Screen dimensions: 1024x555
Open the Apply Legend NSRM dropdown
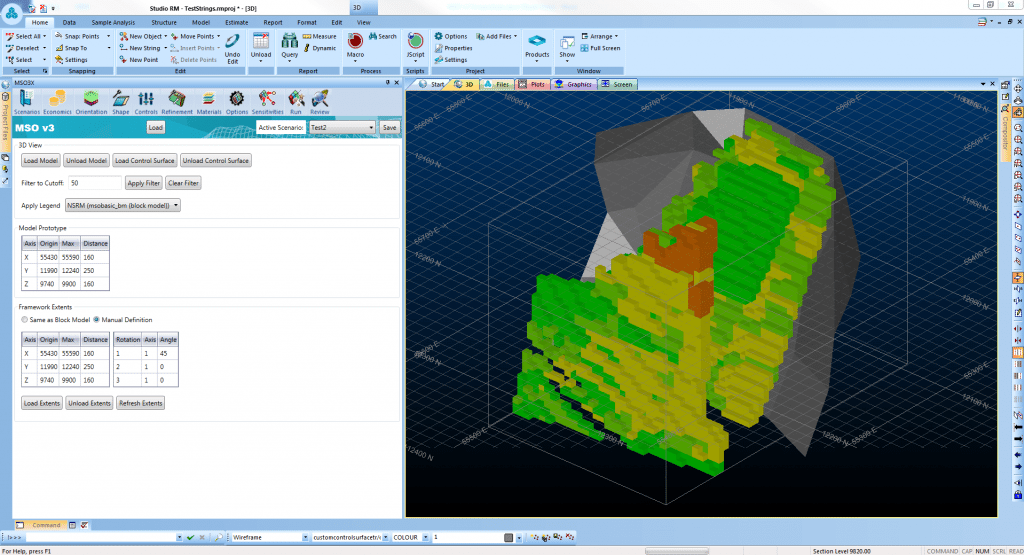123,205
